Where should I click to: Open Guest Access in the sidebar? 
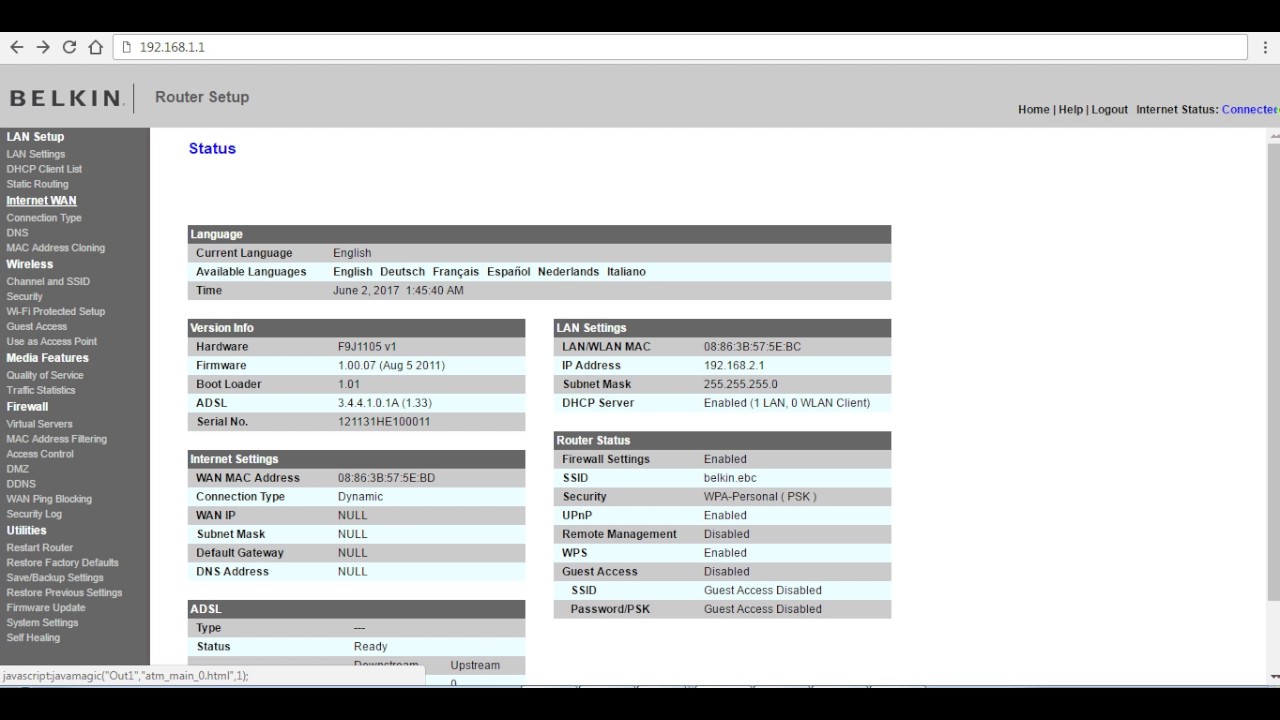36,327
